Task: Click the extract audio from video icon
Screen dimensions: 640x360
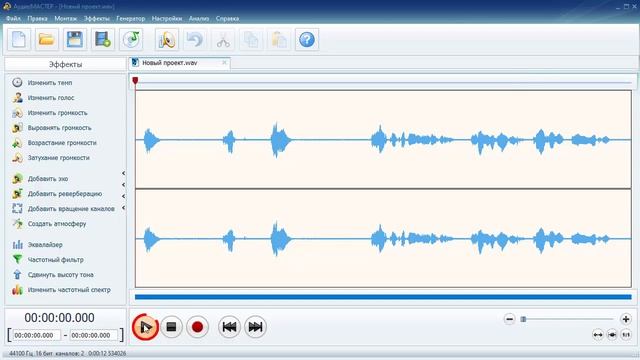Action: pyautogui.click(x=103, y=40)
